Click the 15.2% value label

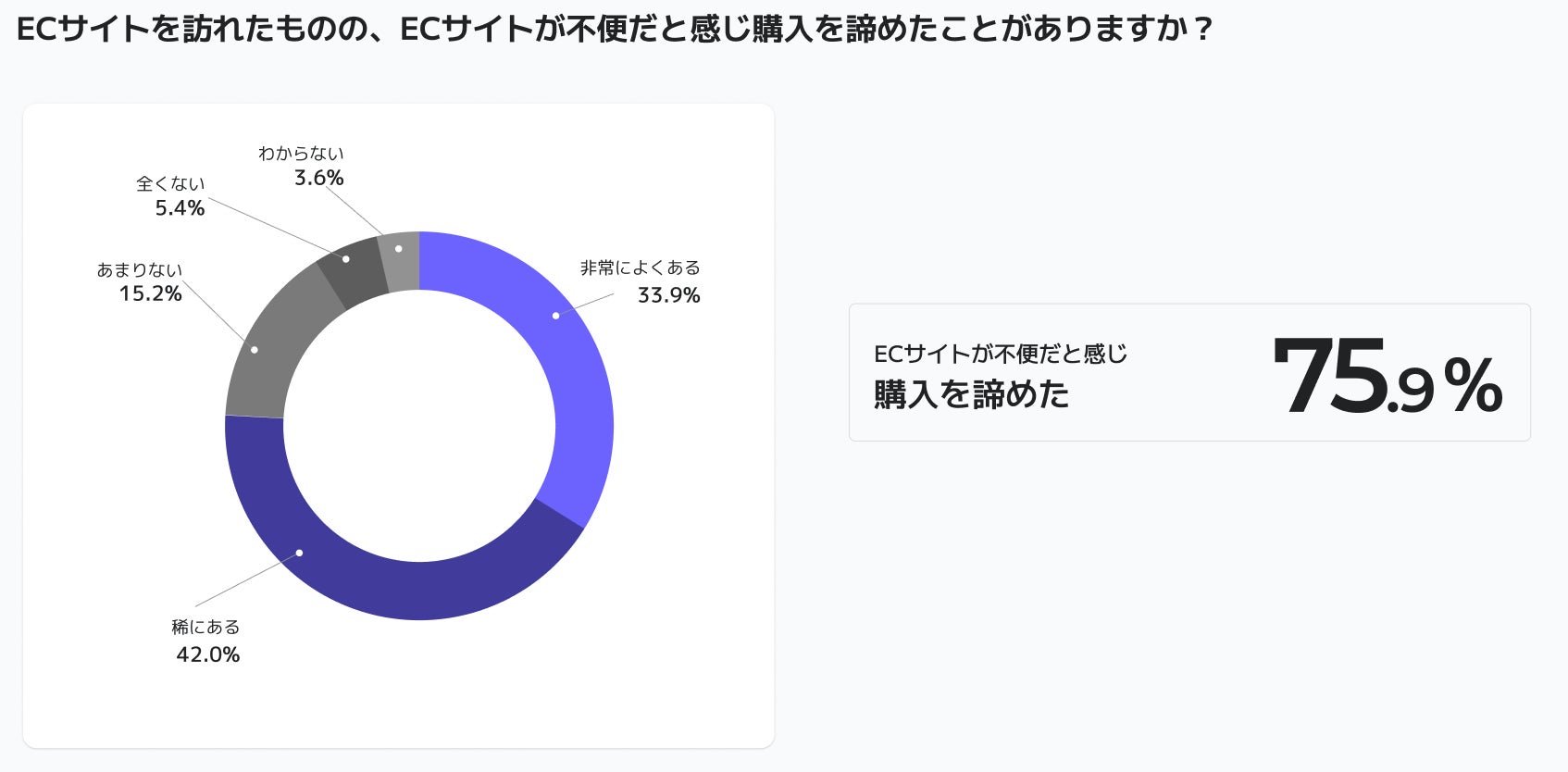tap(151, 293)
